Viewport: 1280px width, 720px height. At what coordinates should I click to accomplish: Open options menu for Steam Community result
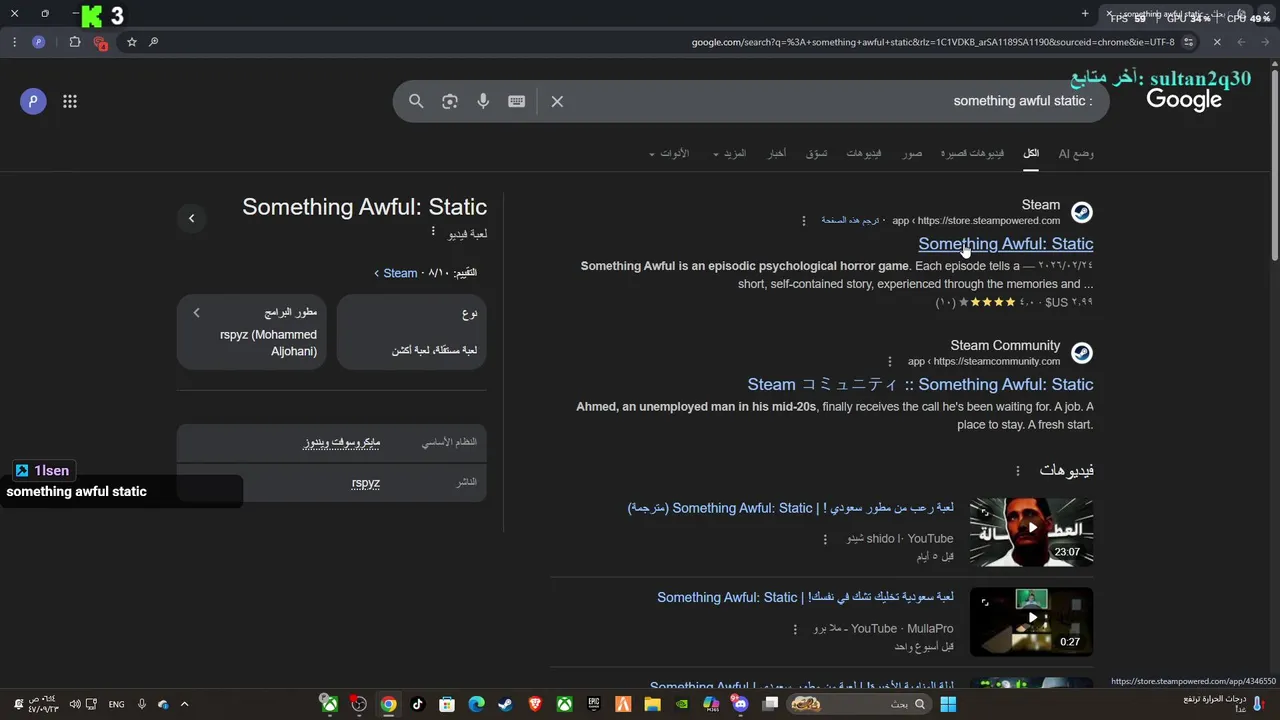889,362
